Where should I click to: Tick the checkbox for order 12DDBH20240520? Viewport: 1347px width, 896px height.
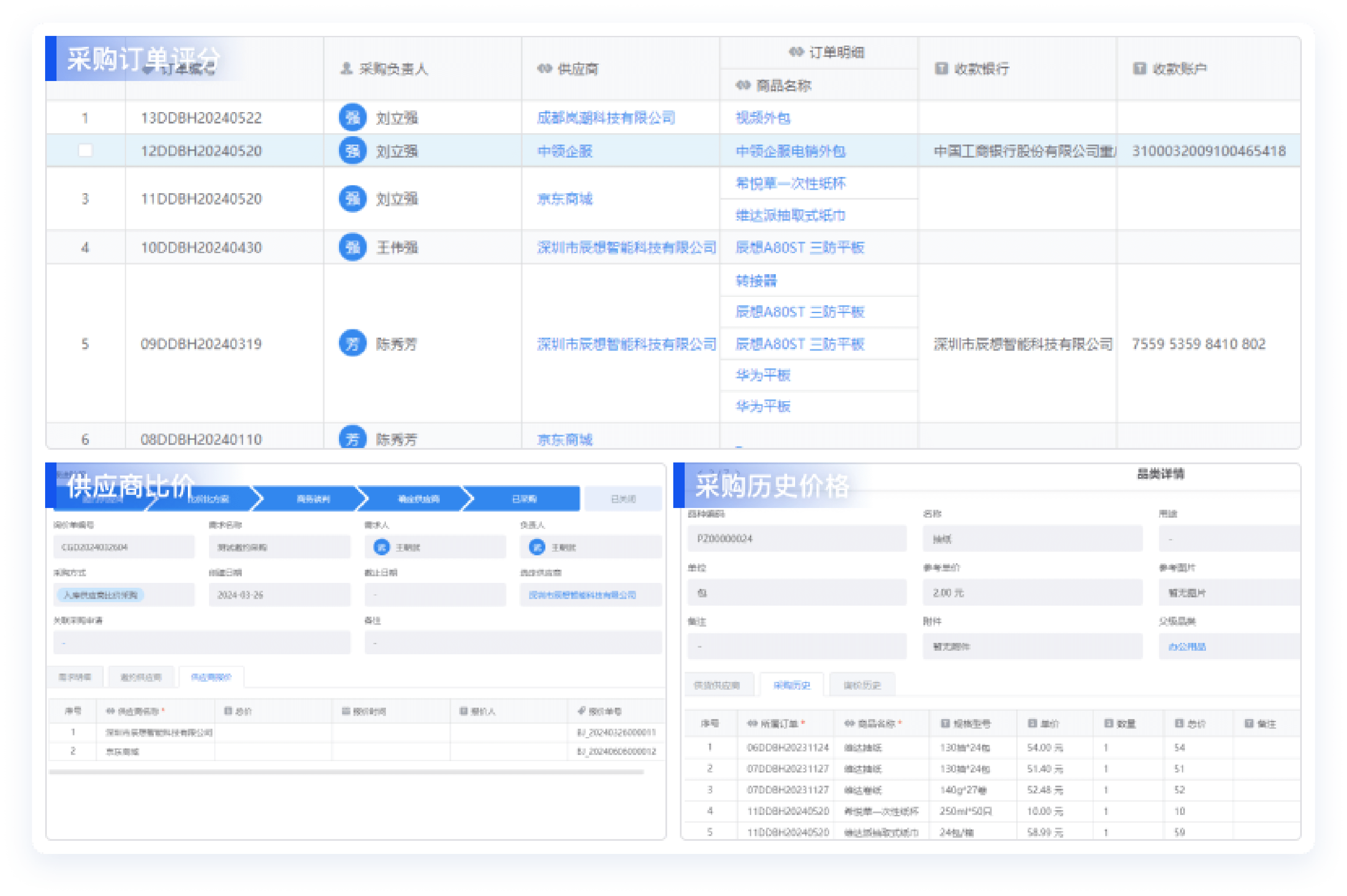(85, 150)
